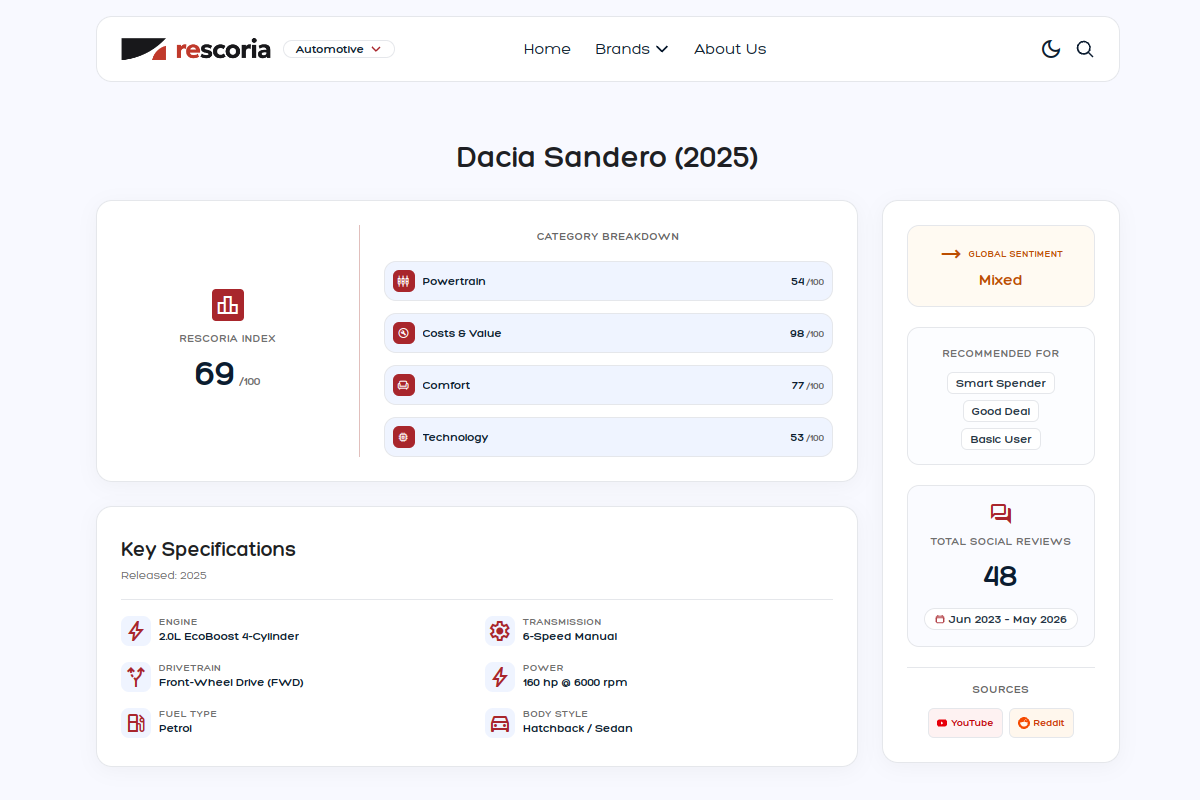The height and width of the screenshot is (800, 1200).
Task: Click the Fuel Type pump icon
Action: pos(136,723)
